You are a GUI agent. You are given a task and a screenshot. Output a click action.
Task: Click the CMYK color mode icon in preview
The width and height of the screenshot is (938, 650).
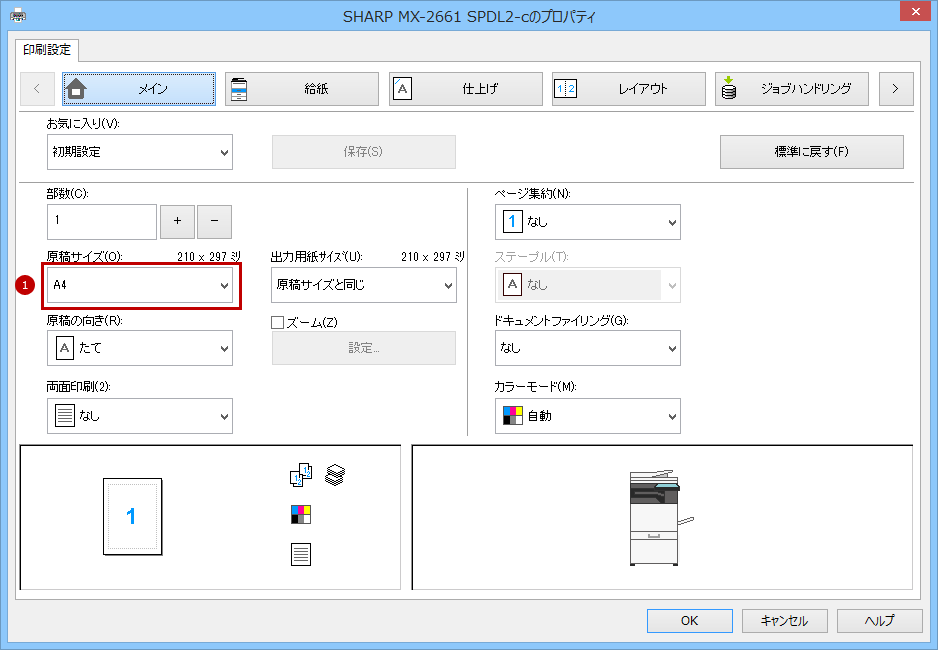(301, 514)
